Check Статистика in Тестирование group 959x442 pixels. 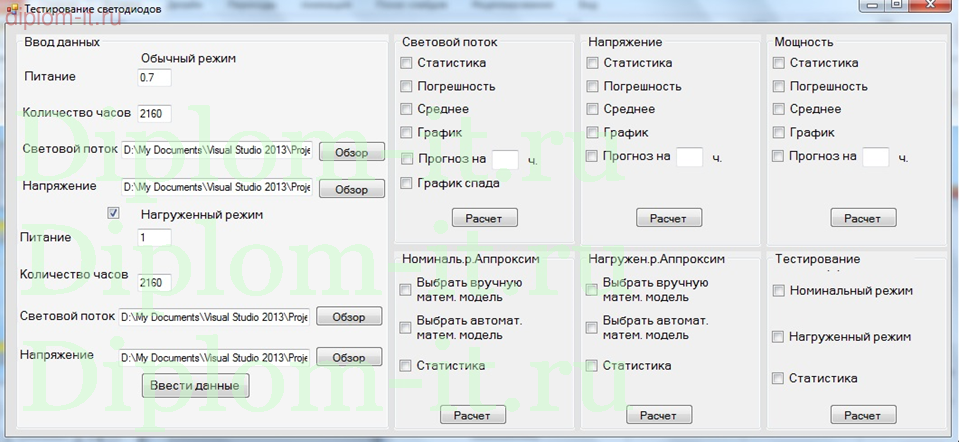pos(778,378)
